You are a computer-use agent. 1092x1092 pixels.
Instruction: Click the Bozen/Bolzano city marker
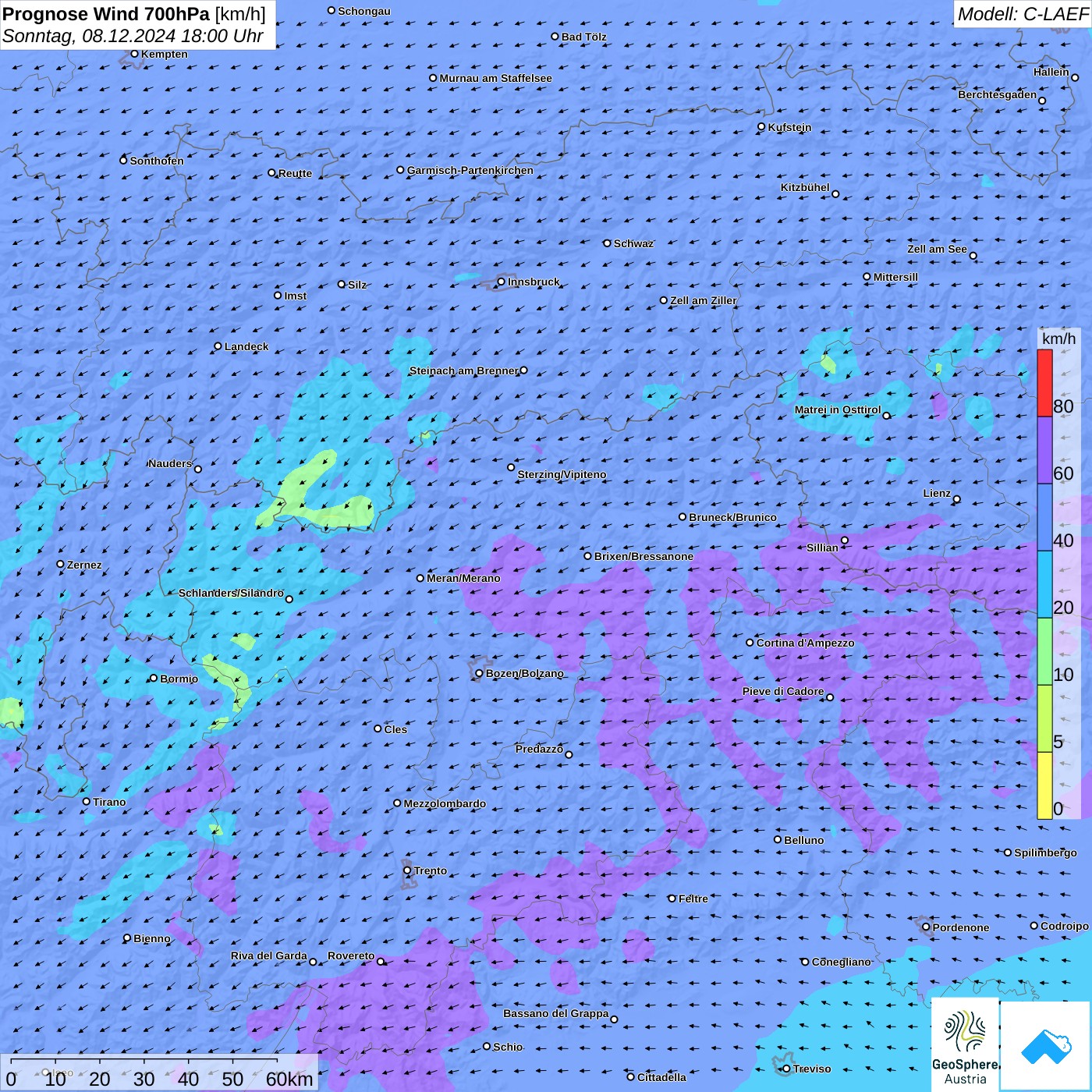(x=480, y=673)
